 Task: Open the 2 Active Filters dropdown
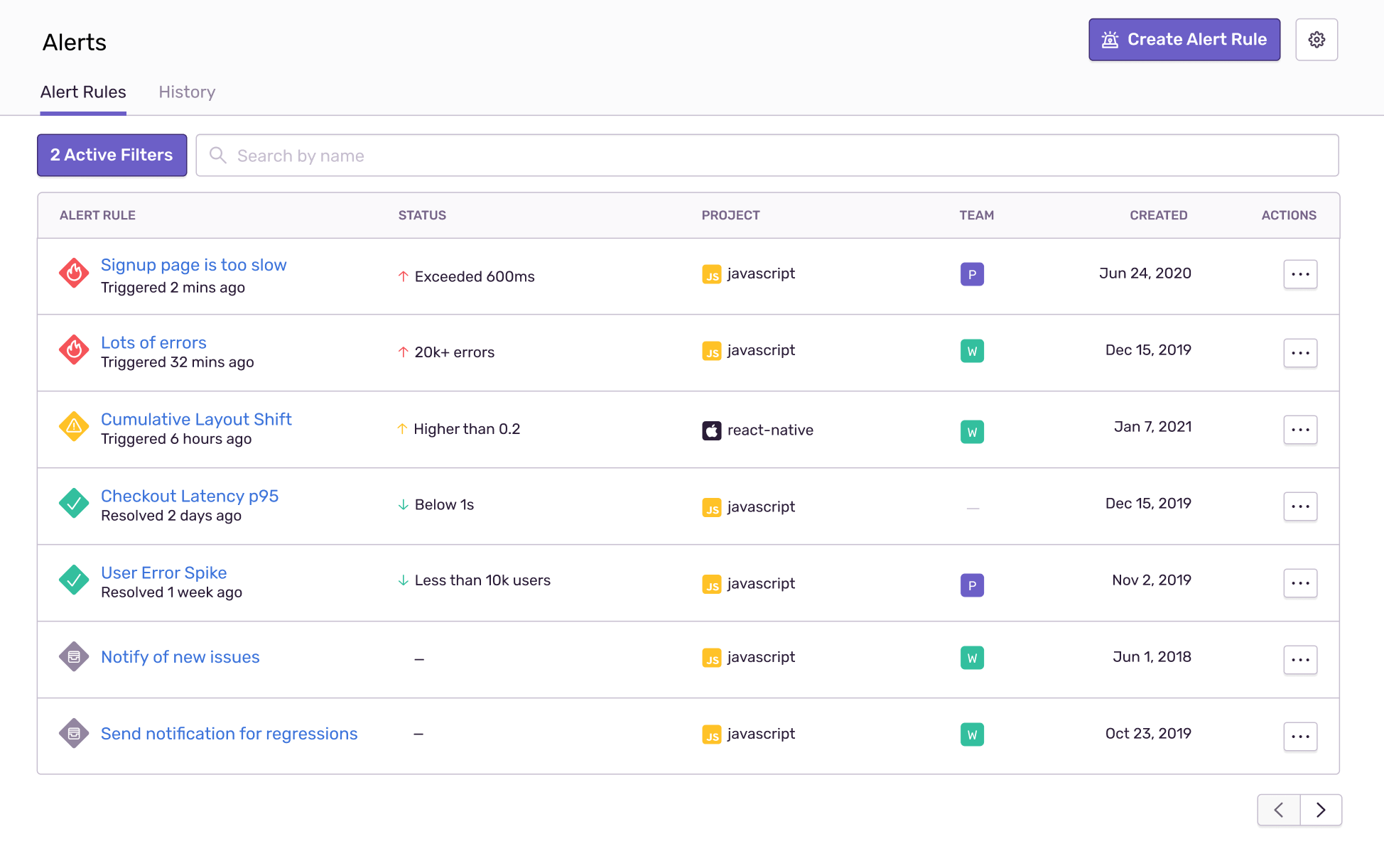click(112, 155)
